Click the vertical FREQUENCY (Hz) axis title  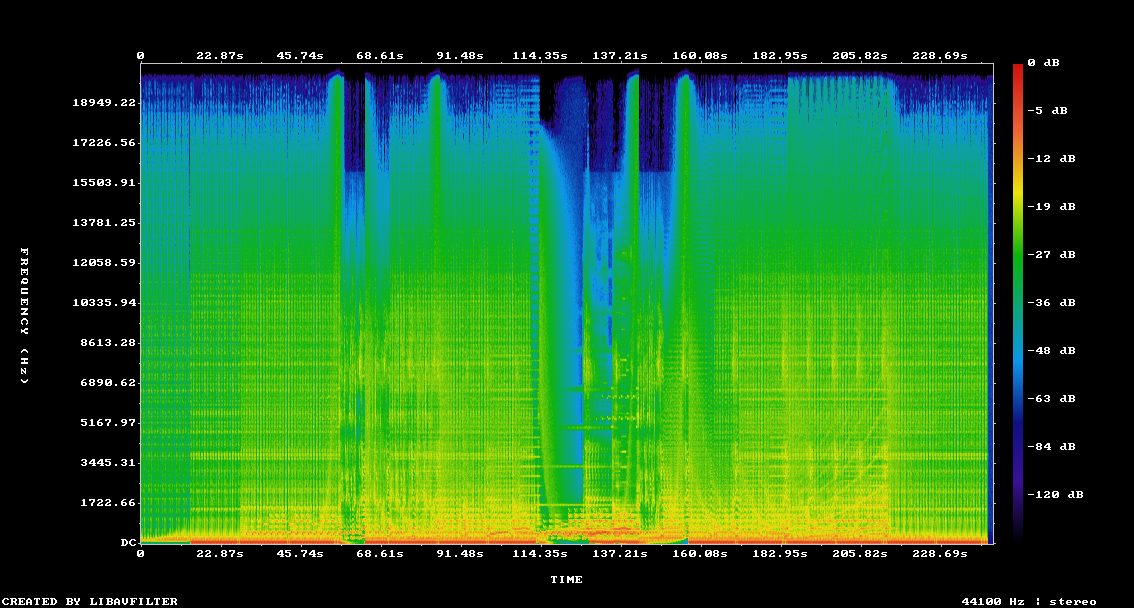[26, 316]
